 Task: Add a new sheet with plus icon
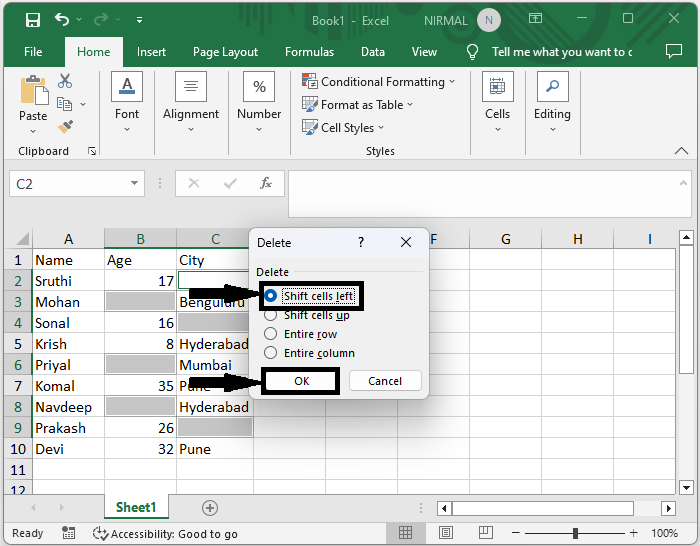click(x=210, y=508)
